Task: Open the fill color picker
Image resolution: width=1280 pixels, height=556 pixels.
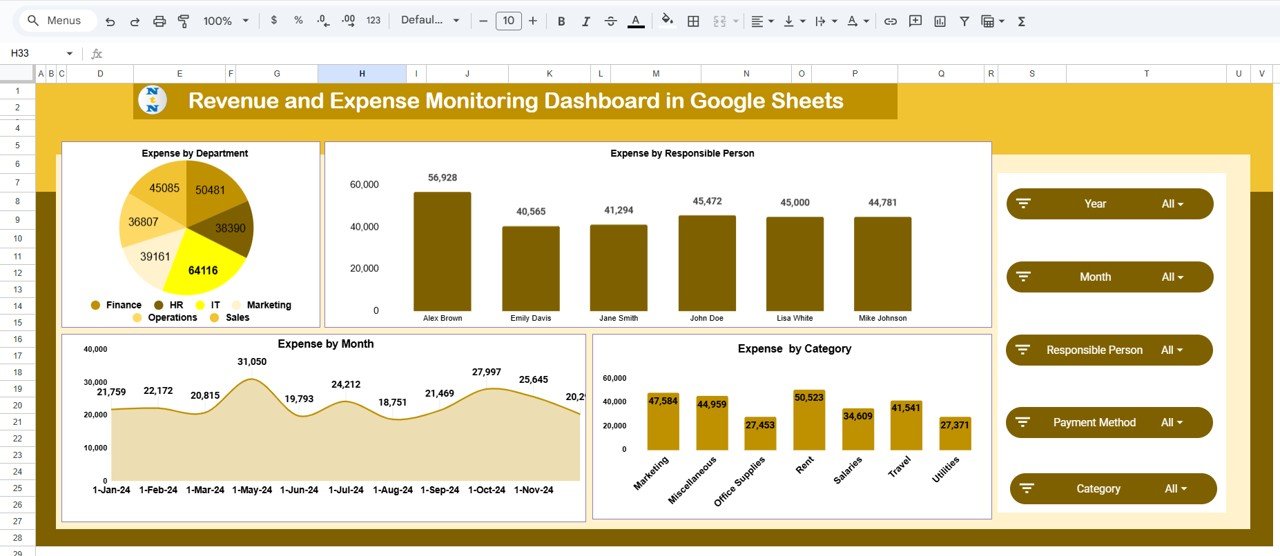Action: pyautogui.click(x=667, y=21)
